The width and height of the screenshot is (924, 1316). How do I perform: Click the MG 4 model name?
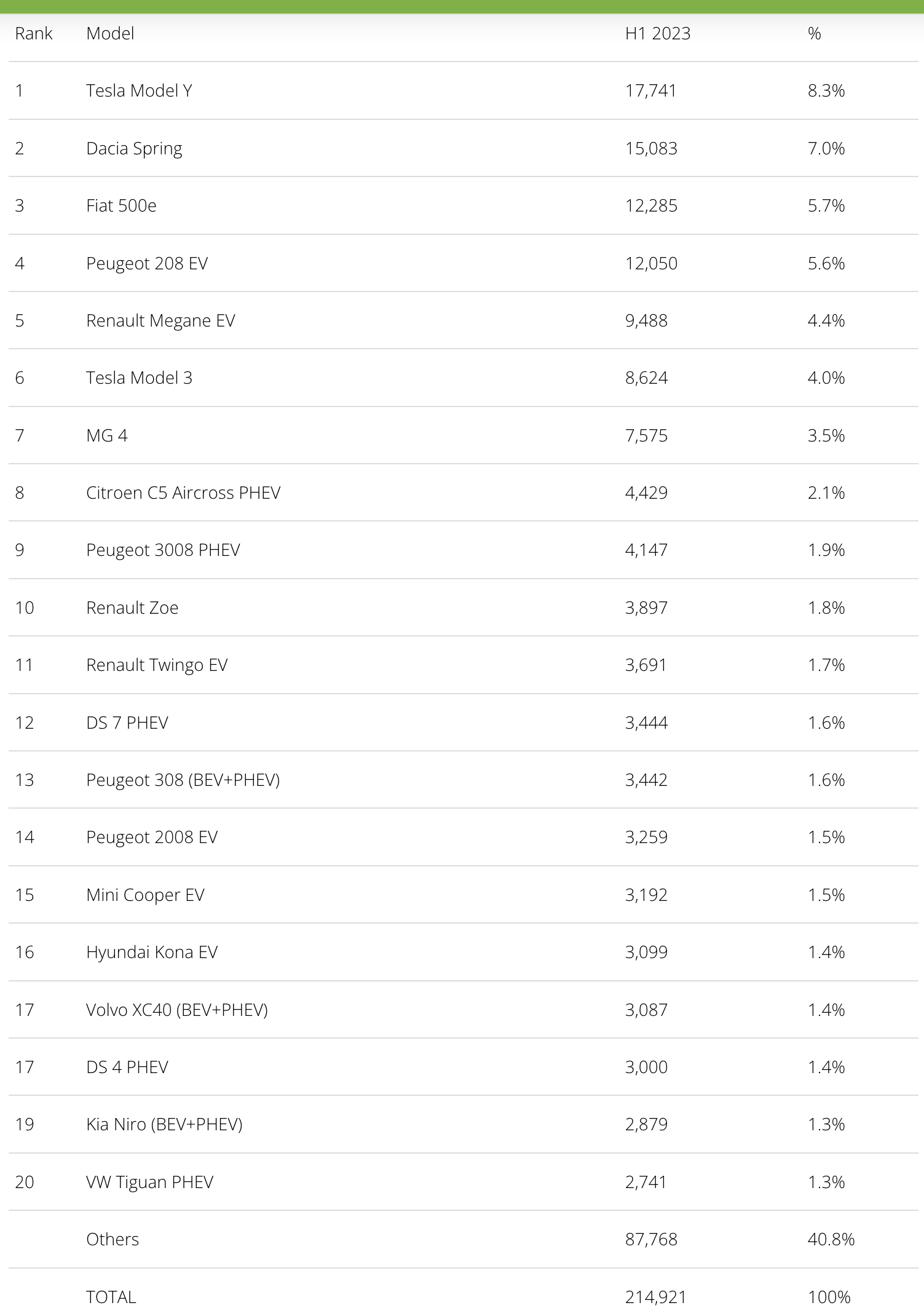(107, 436)
